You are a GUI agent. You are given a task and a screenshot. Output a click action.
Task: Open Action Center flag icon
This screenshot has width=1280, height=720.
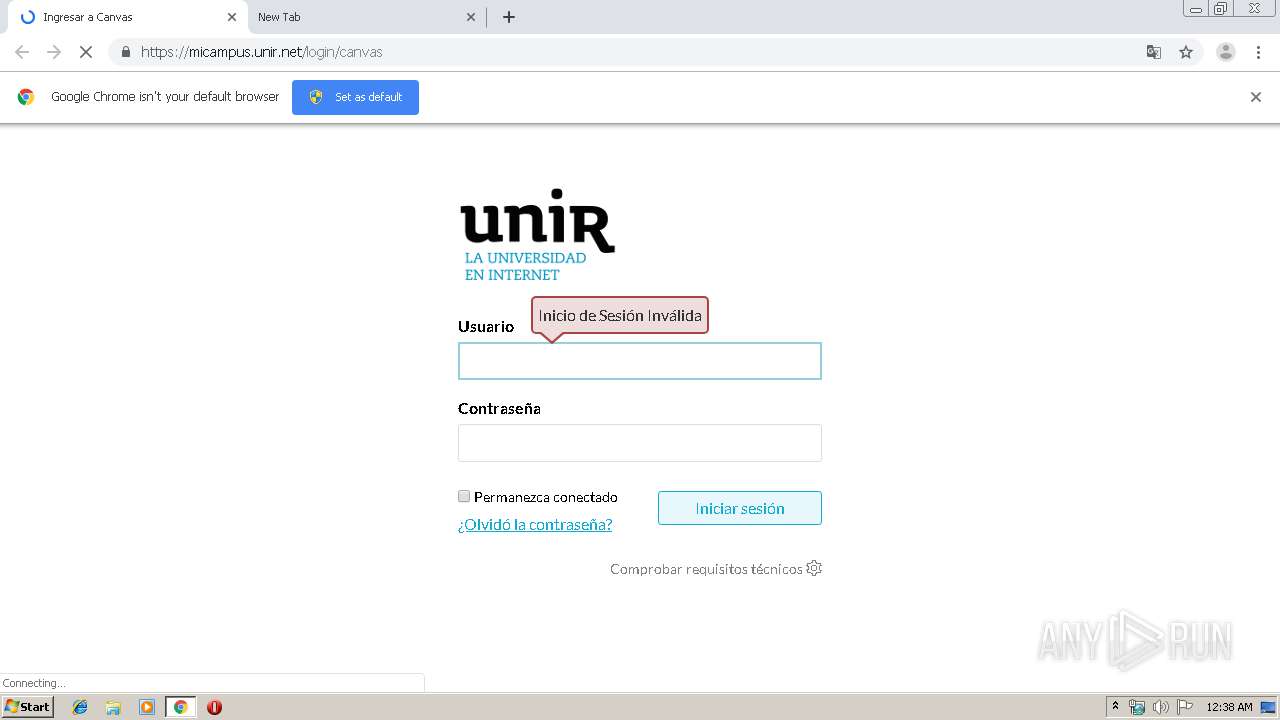(1185, 707)
